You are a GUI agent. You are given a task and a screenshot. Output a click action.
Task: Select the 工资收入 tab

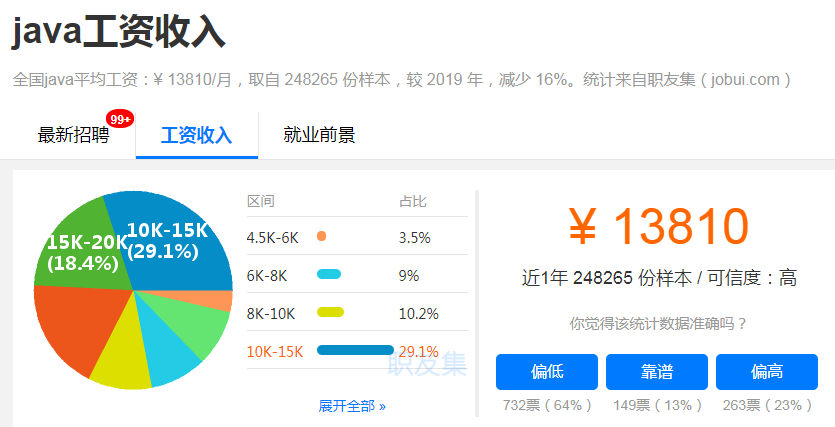[x=197, y=135]
